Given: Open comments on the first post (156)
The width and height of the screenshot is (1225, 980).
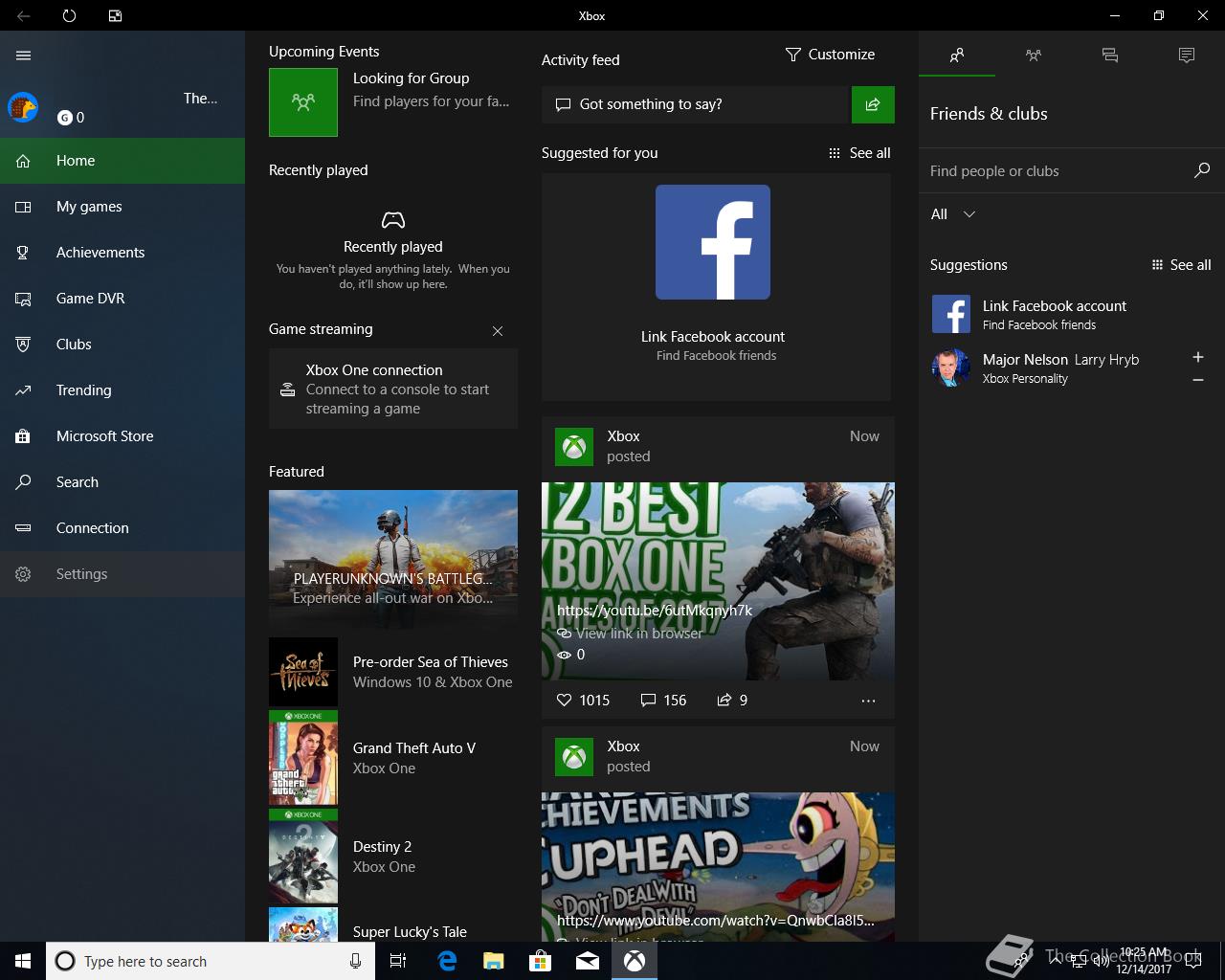Looking at the screenshot, I should click(663, 701).
